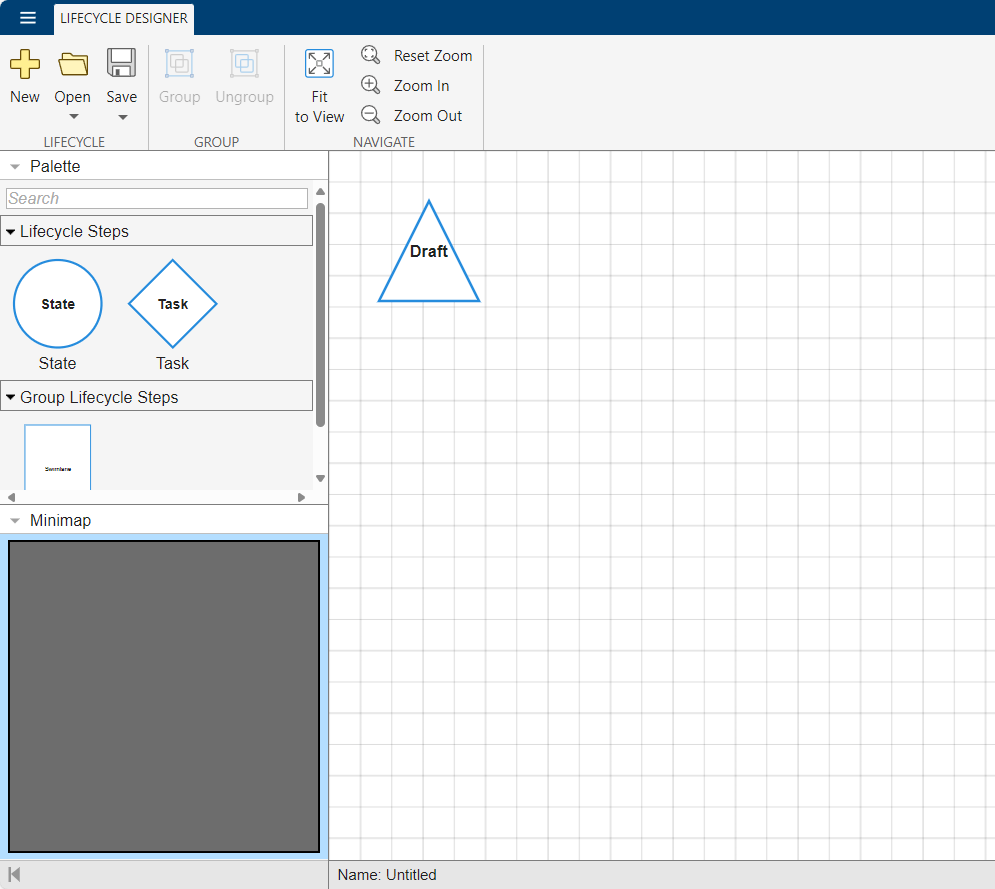Image resolution: width=995 pixels, height=889 pixels.
Task: Click the palette Search field
Action: (x=157, y=199)
